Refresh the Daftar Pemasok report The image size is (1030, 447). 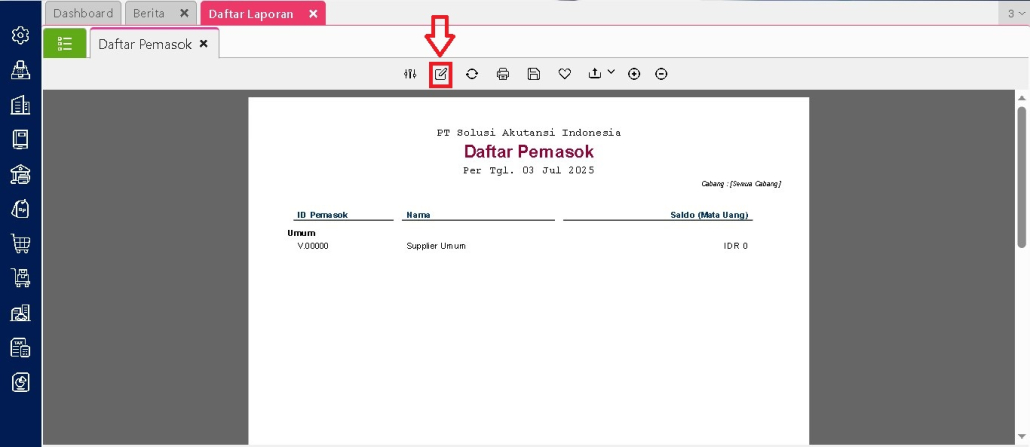coord(472,74)
